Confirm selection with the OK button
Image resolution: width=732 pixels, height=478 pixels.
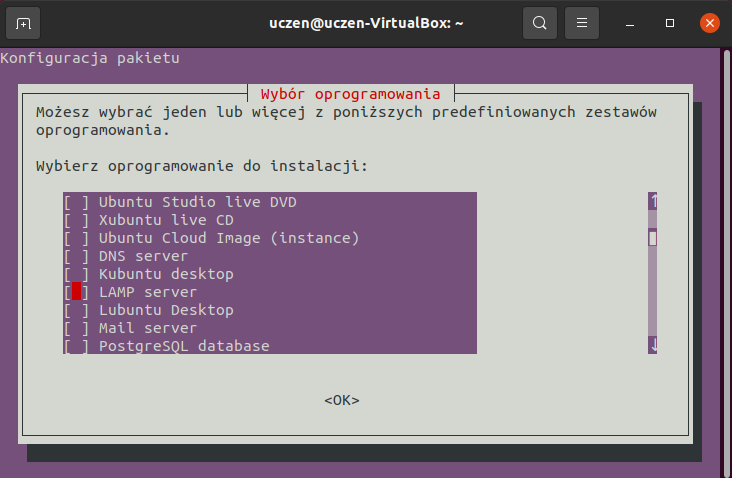pyautogui.click(x=342, y=401)
